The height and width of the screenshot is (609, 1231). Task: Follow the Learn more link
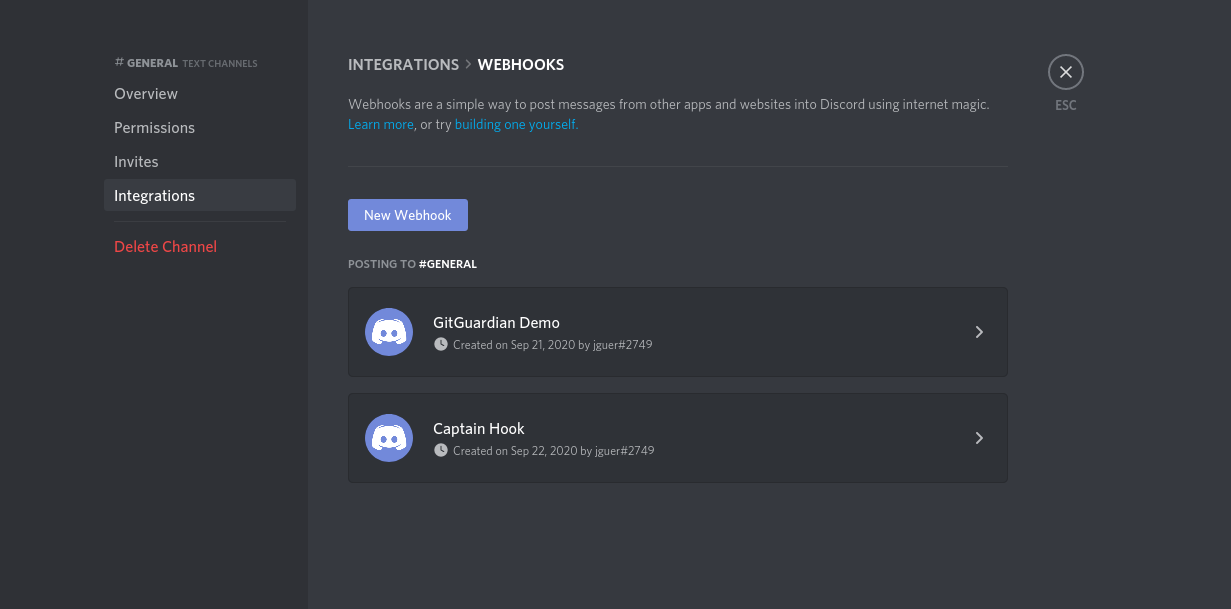tap(381, 125)
